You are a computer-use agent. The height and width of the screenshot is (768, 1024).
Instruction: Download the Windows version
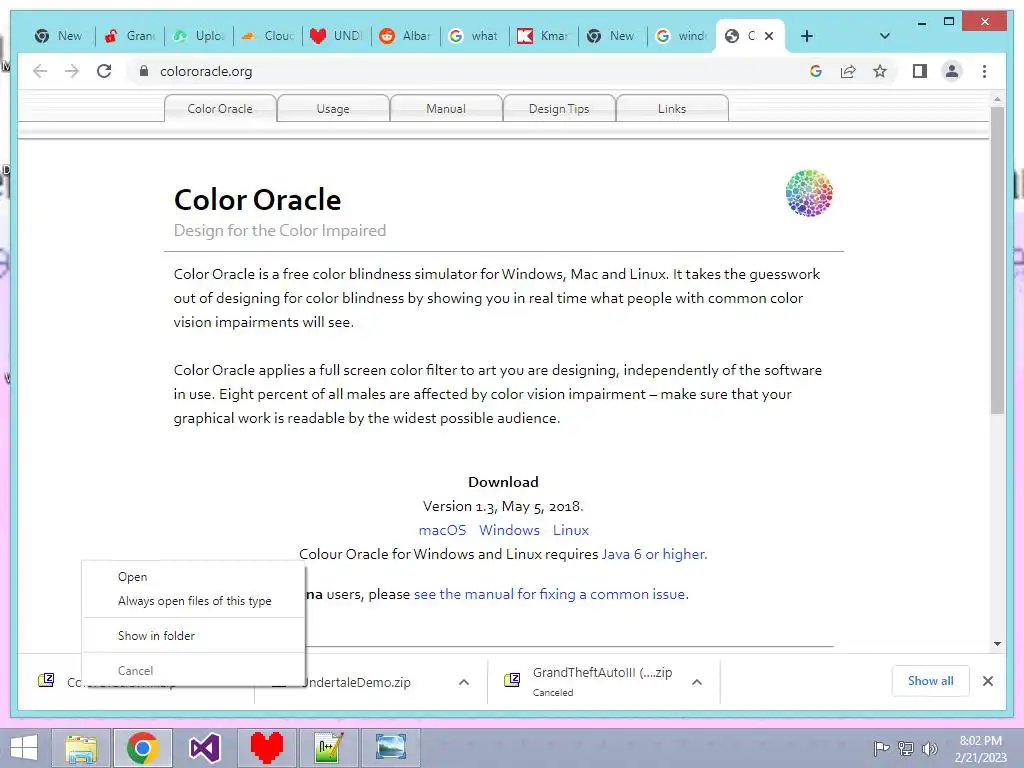(509, 530)
